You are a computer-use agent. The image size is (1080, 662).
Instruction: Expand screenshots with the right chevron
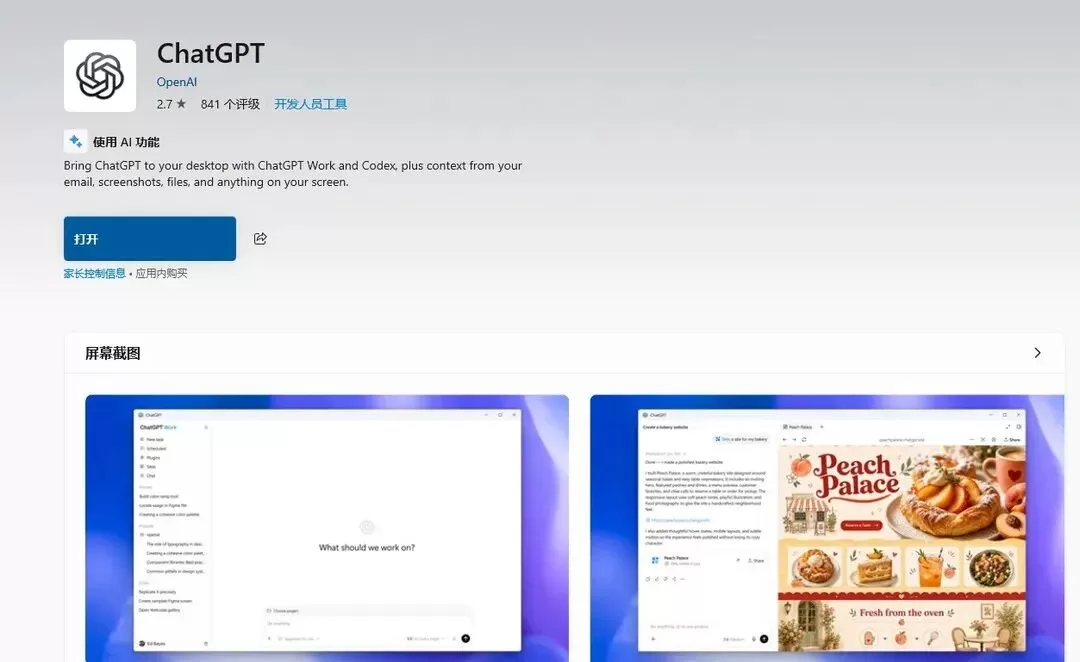click(x=1037, y=353)
